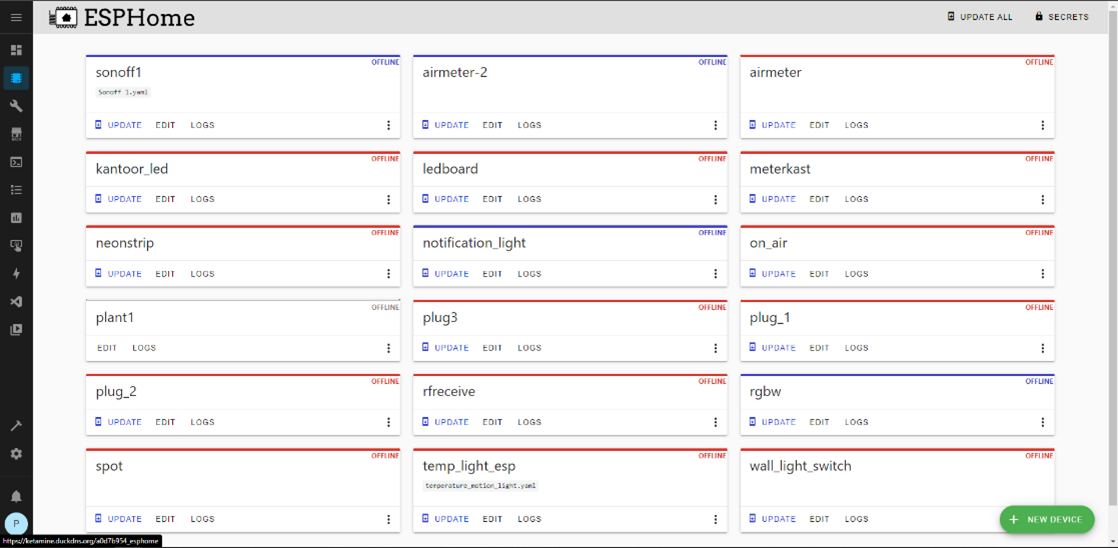The width and height of the screenshot is (1118, 548).
Task: Open the Secrets editor
Action: pyautogui.click(x=1061, y=17)
